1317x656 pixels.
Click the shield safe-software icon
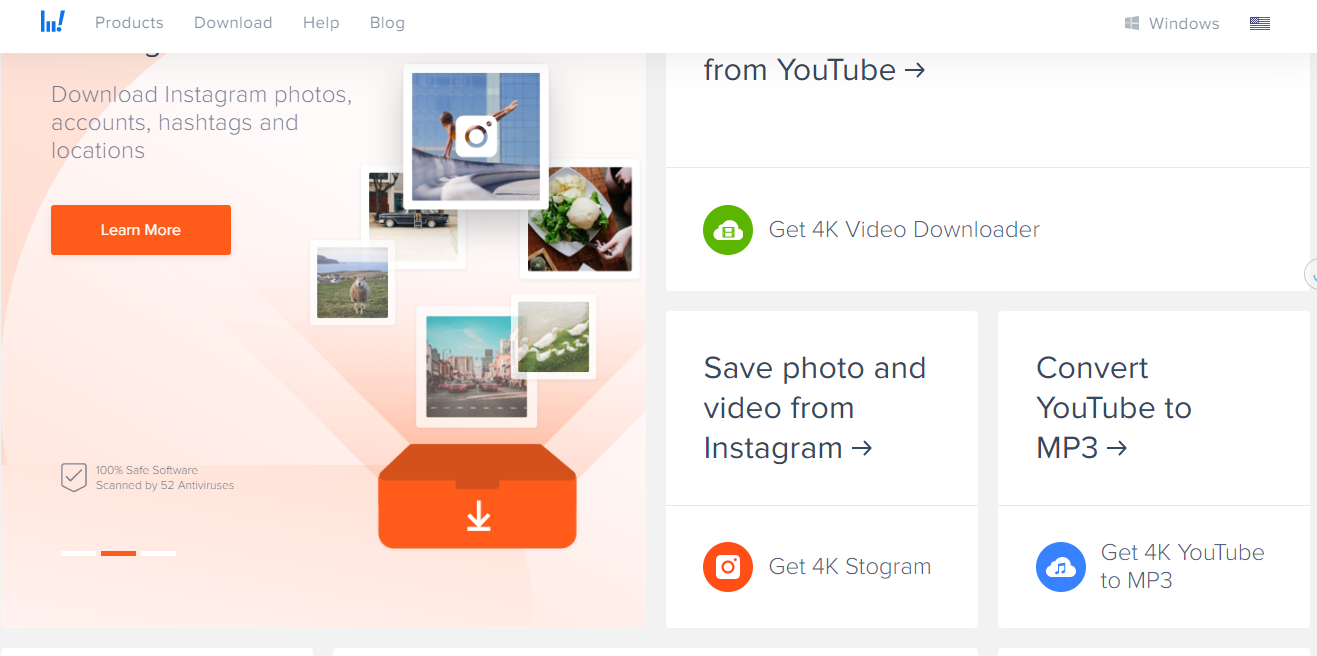click(x=74, y=477)
